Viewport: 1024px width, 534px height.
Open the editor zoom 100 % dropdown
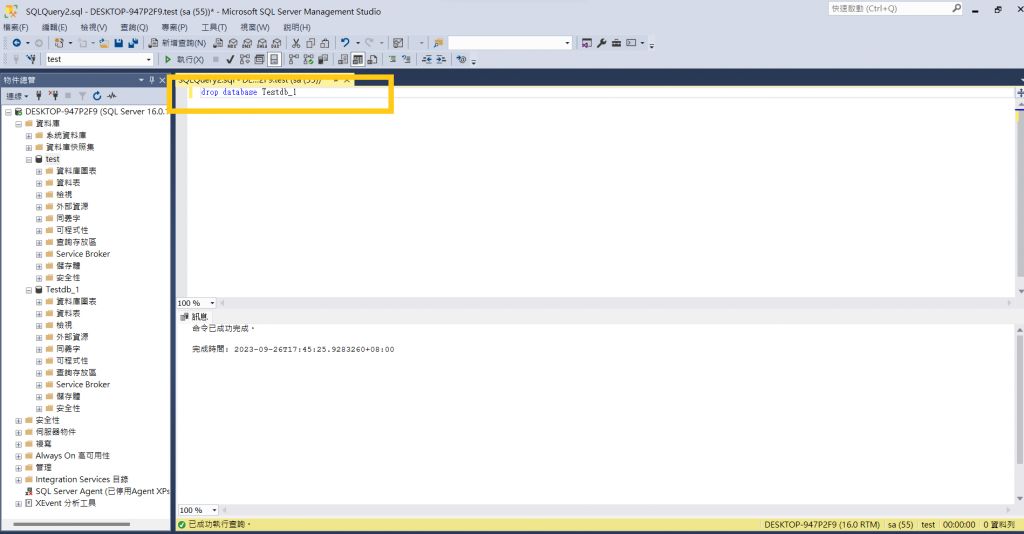coord(212,303)
